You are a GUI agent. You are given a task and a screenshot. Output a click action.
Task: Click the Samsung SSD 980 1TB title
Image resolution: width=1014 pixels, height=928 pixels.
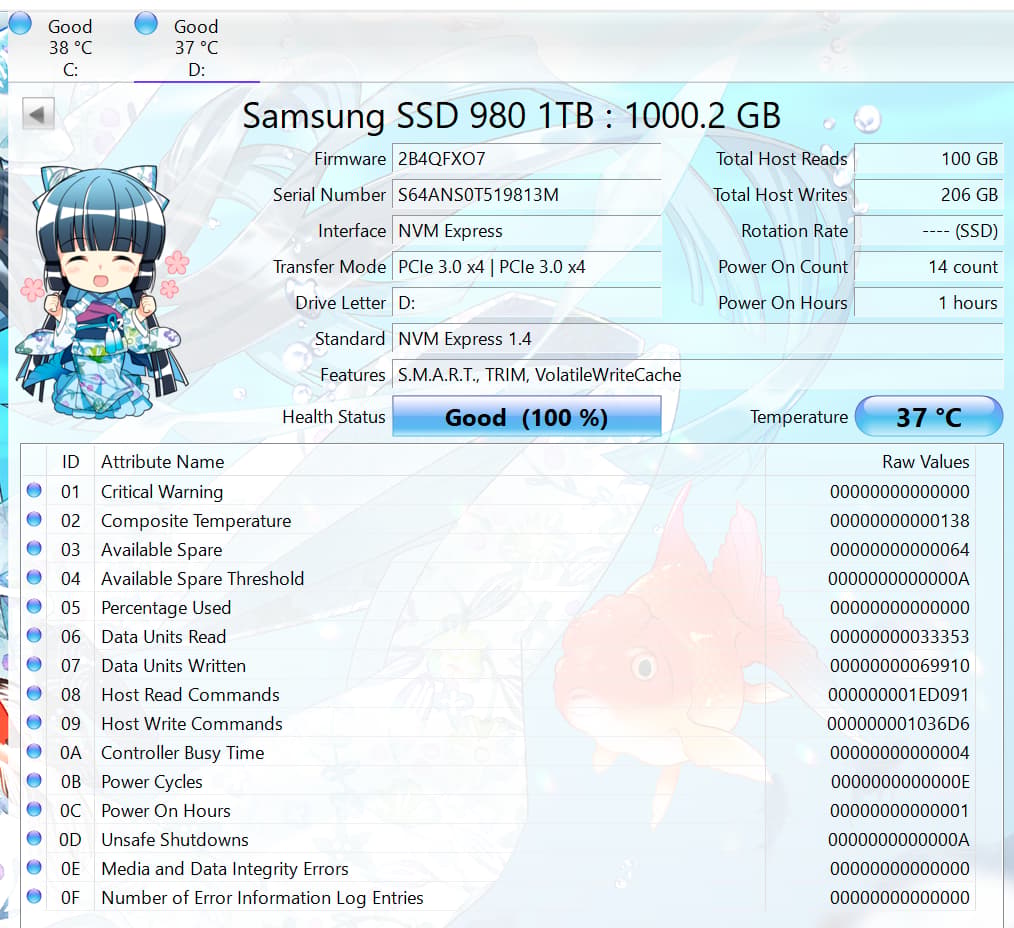tap(511, 116)
